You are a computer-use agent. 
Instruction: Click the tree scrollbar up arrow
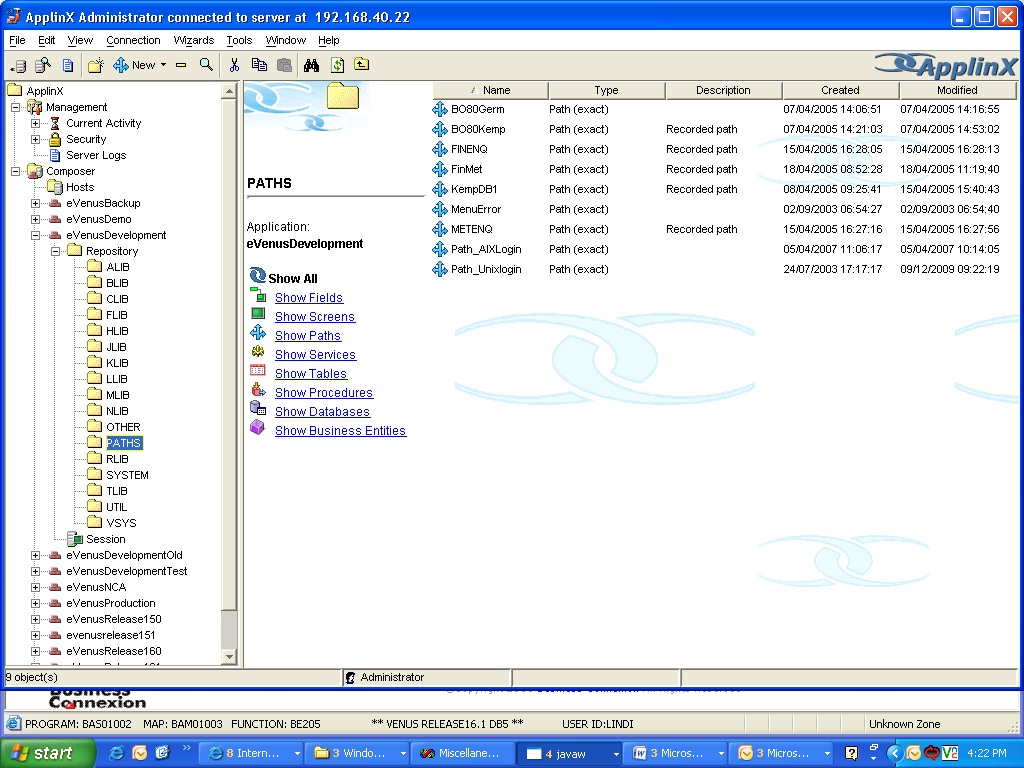point(229,91)
